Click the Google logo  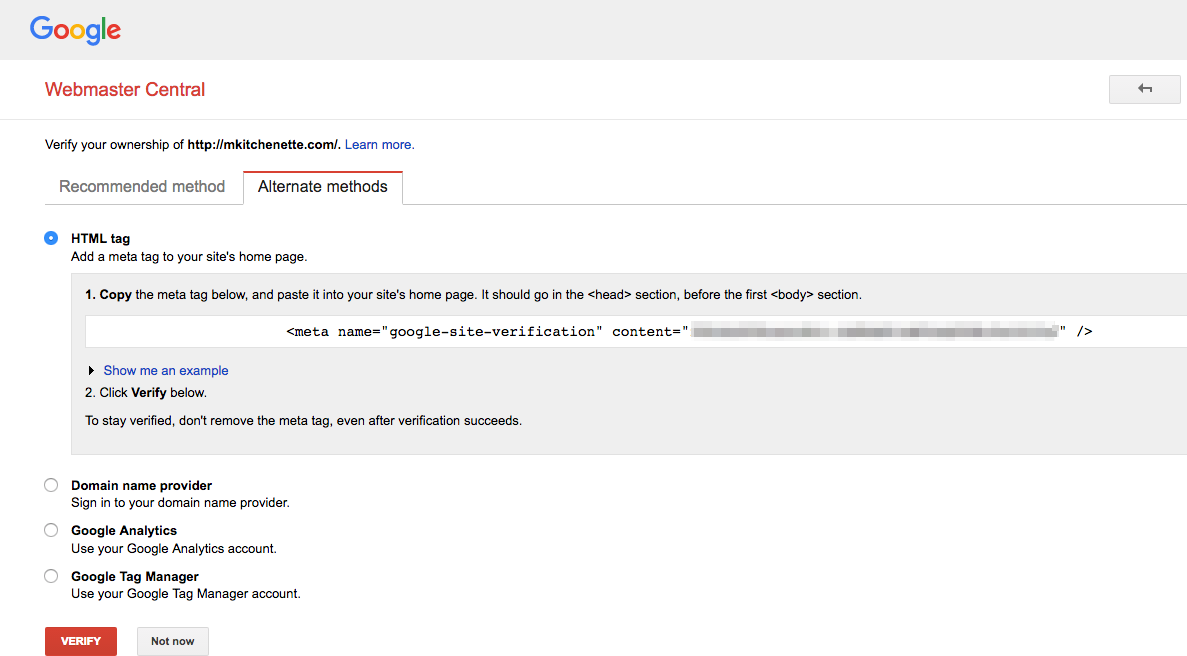coord(75,29)
